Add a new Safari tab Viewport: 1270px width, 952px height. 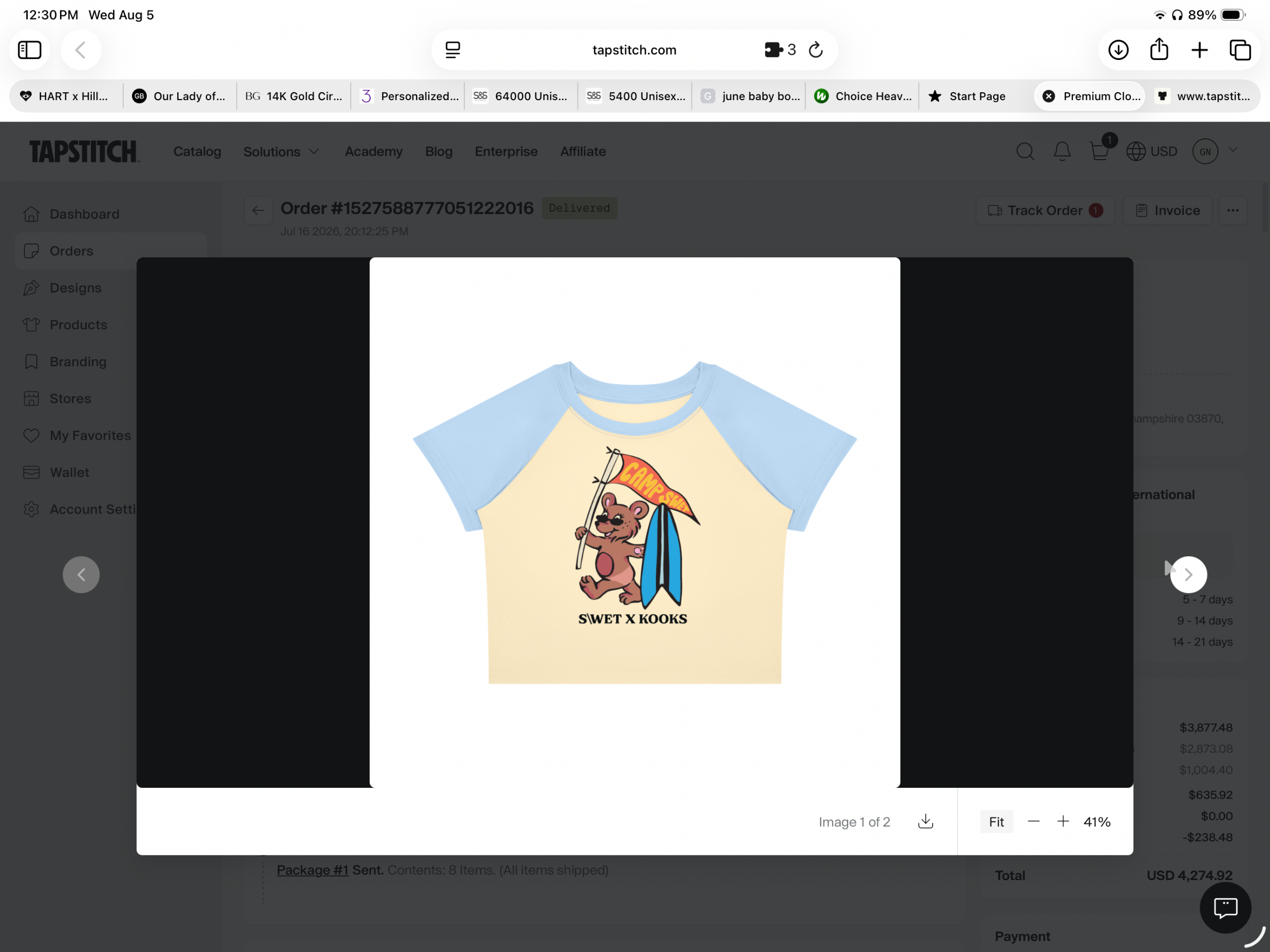[x=1200, y=50]
